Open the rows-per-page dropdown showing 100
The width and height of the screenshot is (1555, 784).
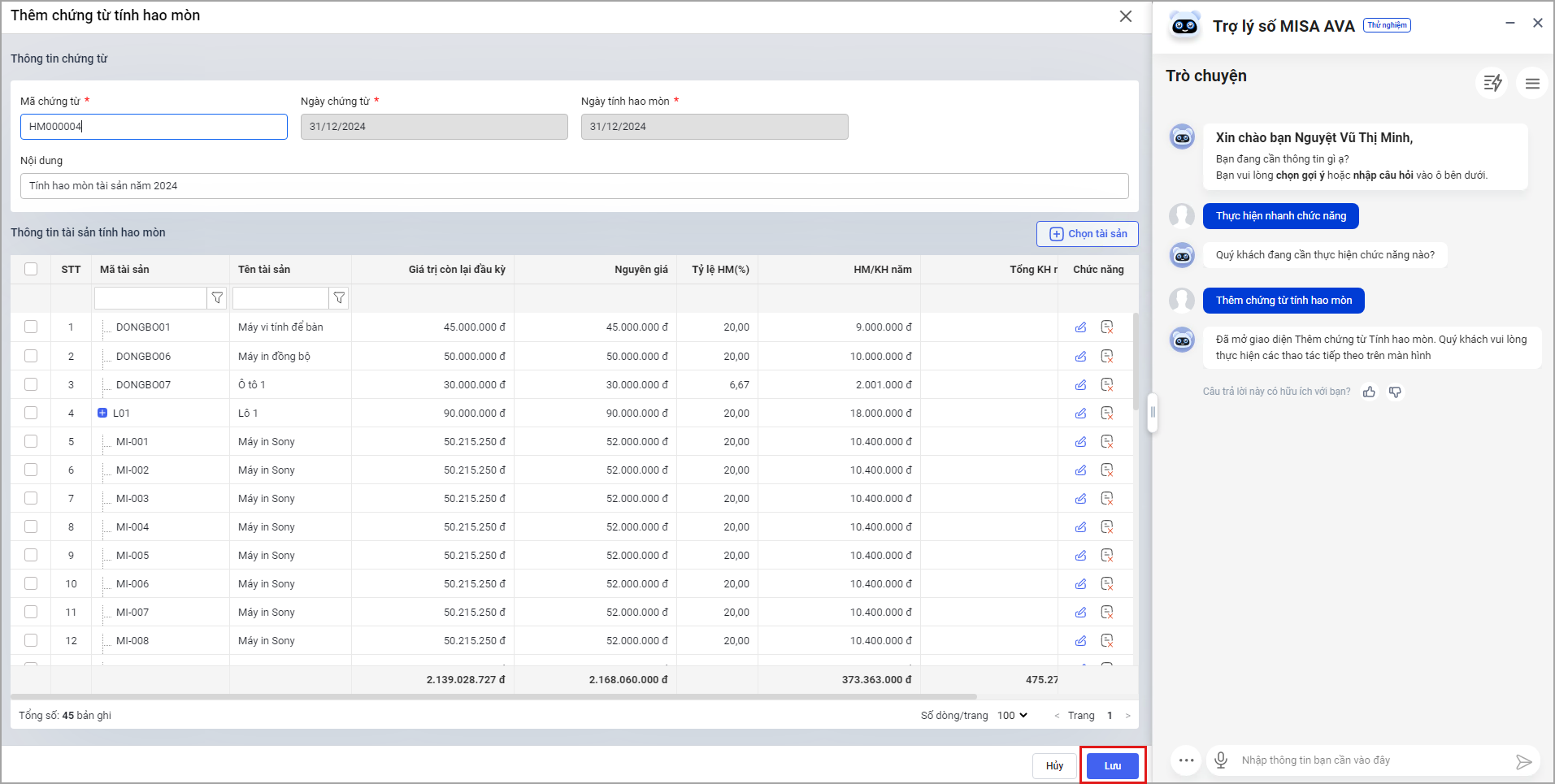(1012, 715)
